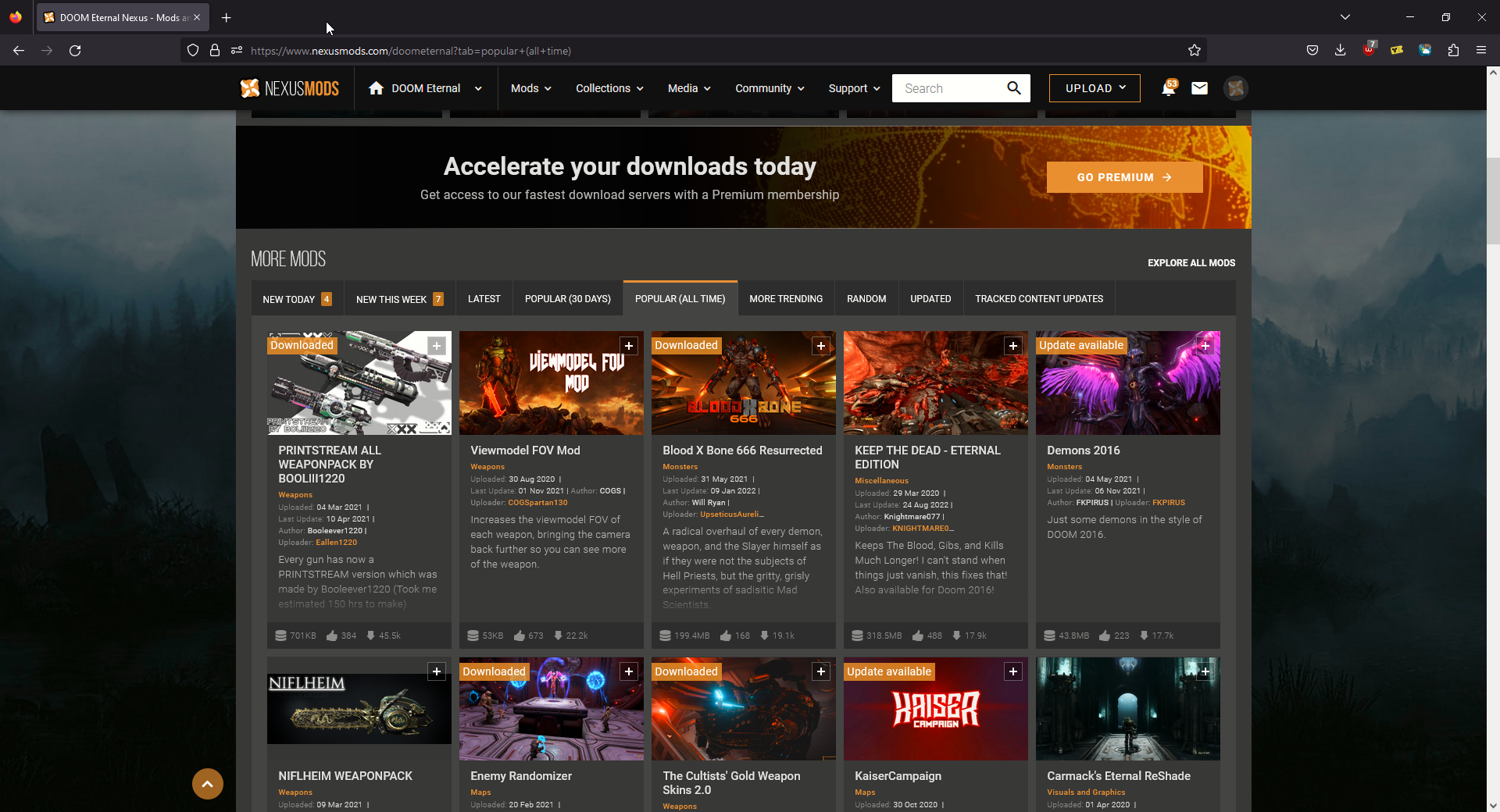Bookmark this page with the star
Viewport: 1500px width, 812px height.
(1195, 51)
